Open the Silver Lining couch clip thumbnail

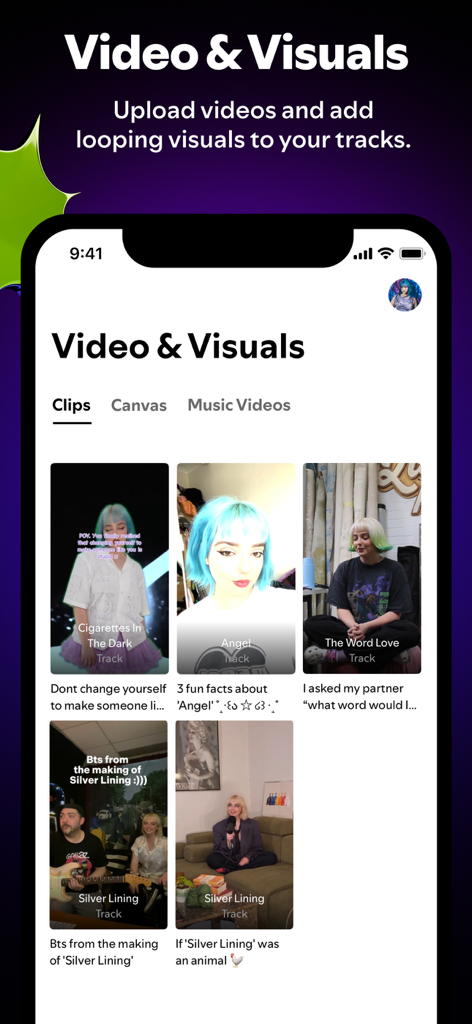(234, 824)
